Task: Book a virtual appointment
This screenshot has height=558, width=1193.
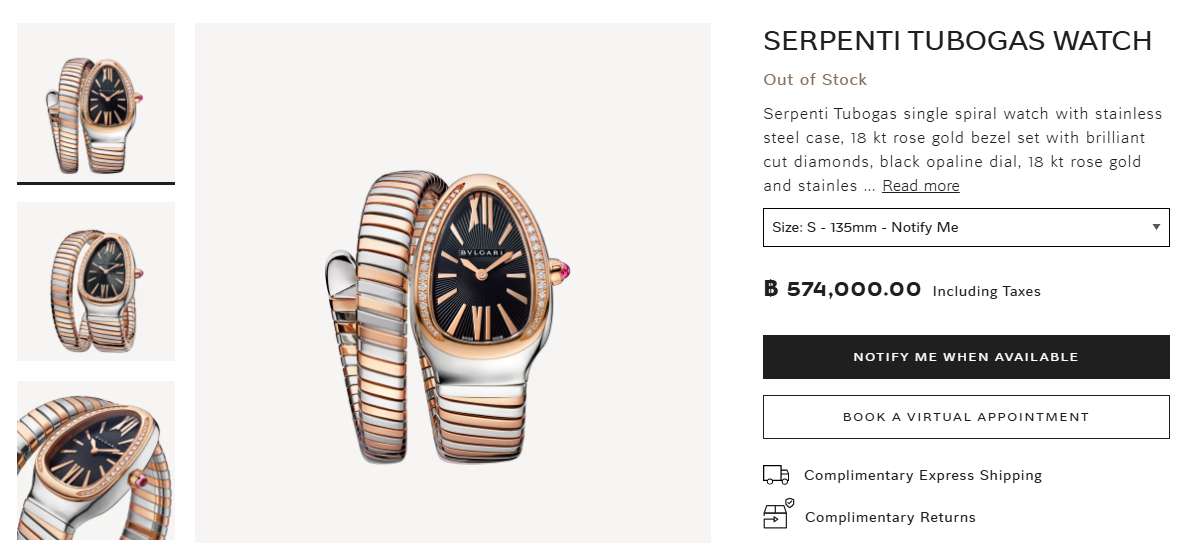Action: coord(965,417)
